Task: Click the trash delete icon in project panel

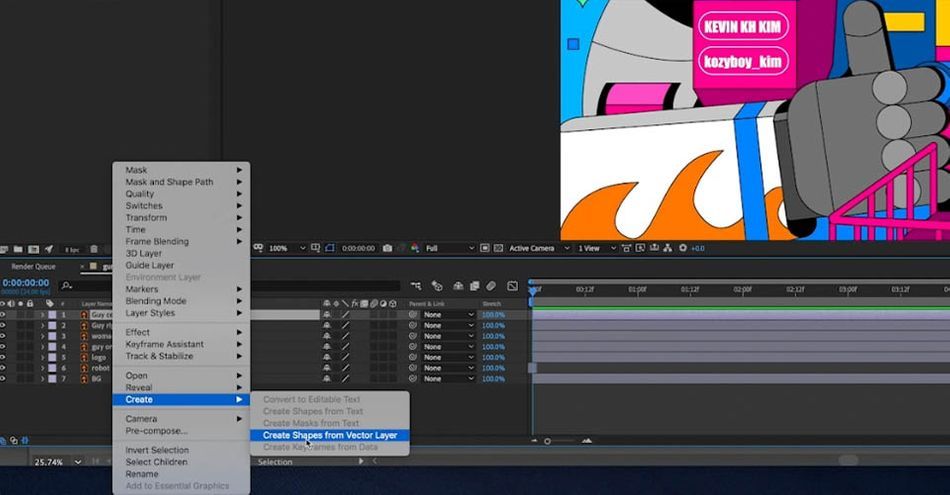Action: [x=94, y=249]
